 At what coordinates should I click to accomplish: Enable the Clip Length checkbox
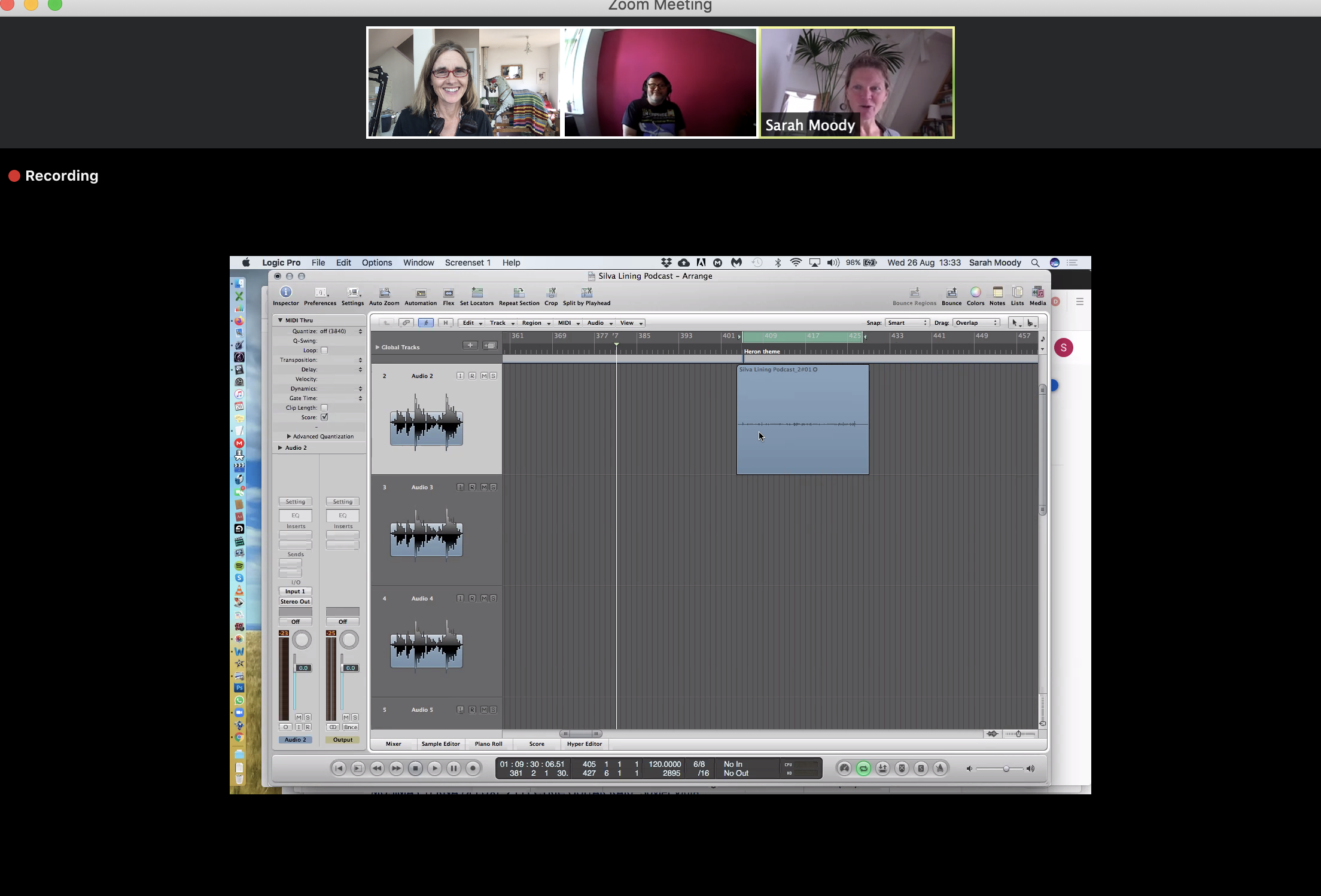[324, 408]
